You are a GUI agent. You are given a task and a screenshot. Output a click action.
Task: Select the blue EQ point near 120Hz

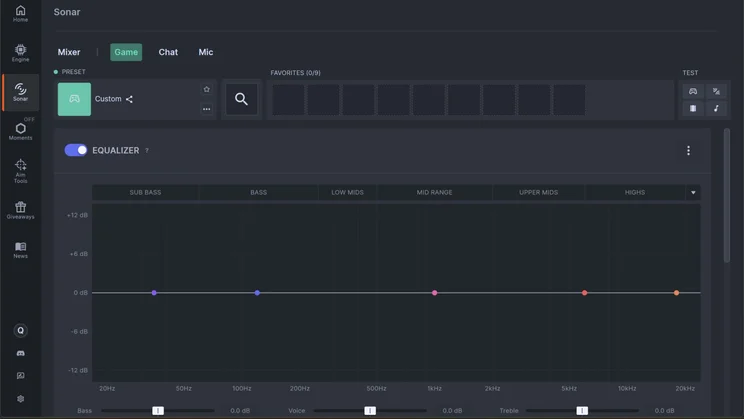tap(257, 293)
